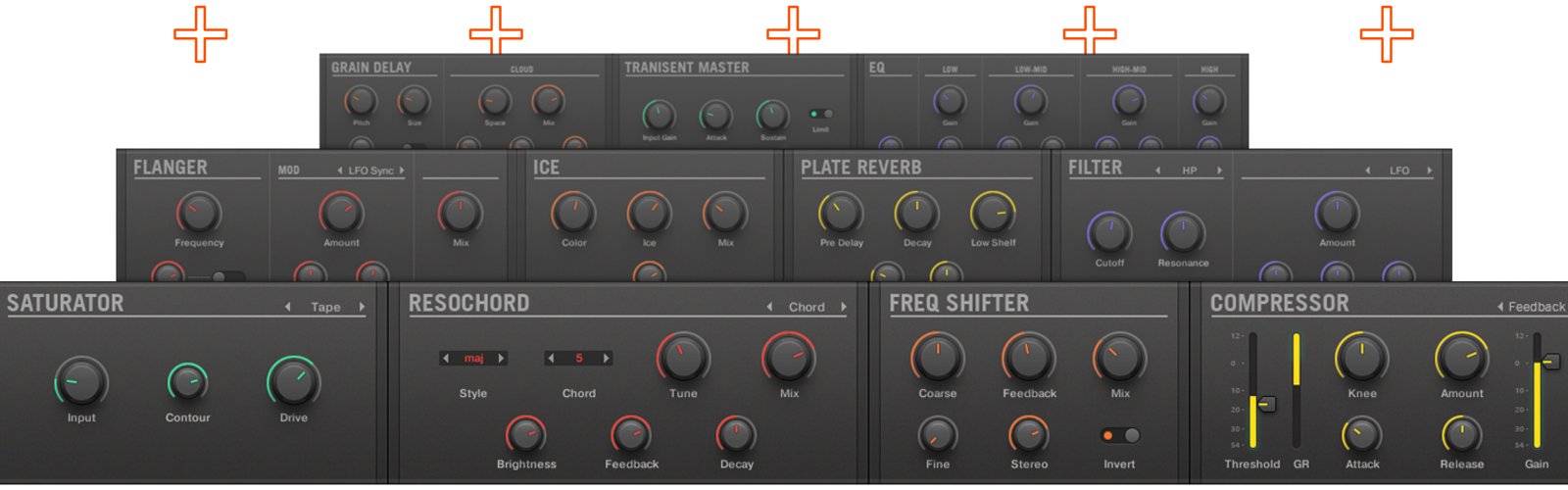This screenshot has height=490, width=1568.
Task: Click the Filter Cutoff knob
Action: pos(1109,233)
